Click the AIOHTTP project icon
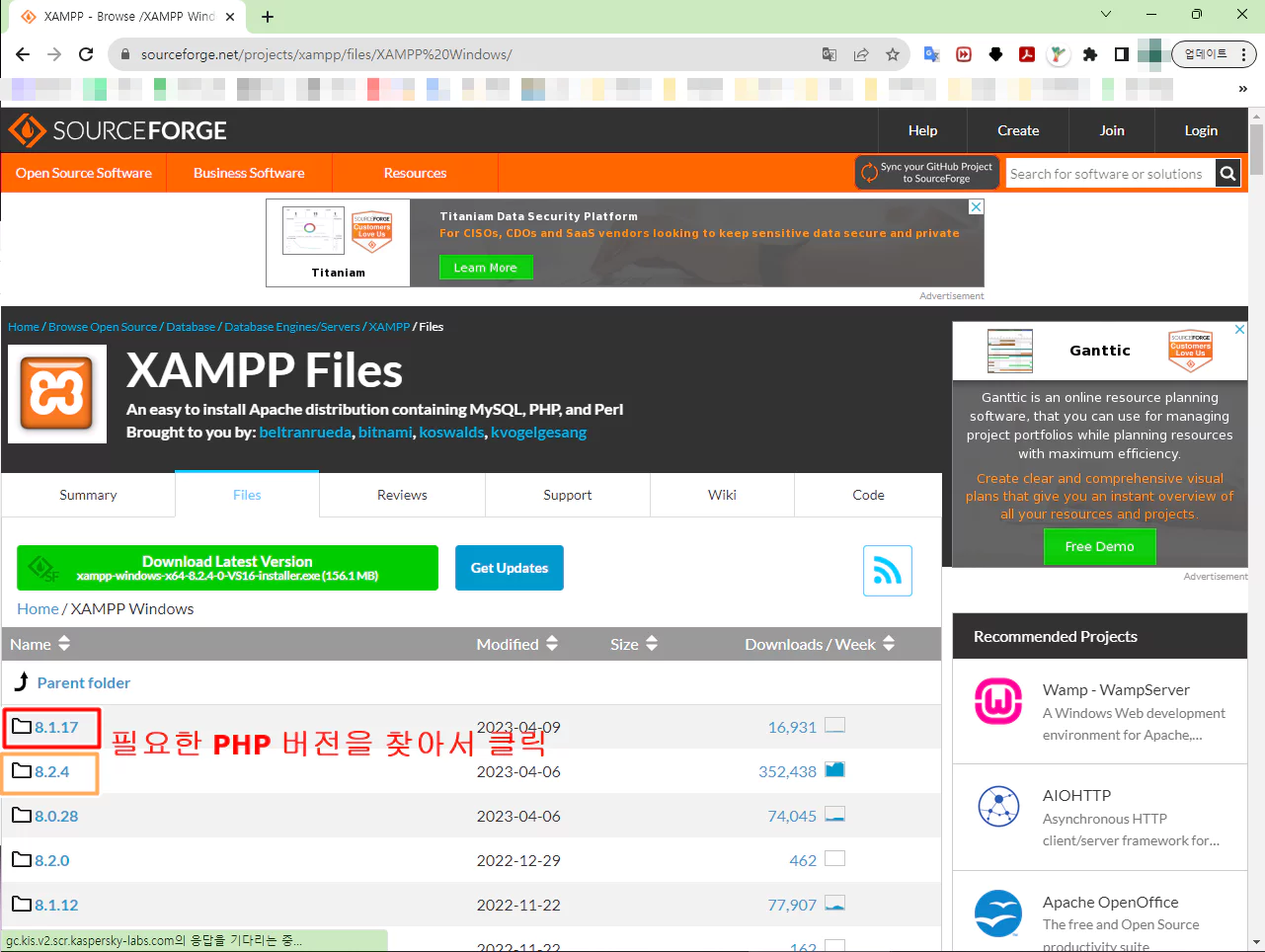 click(x=998, y=807)
